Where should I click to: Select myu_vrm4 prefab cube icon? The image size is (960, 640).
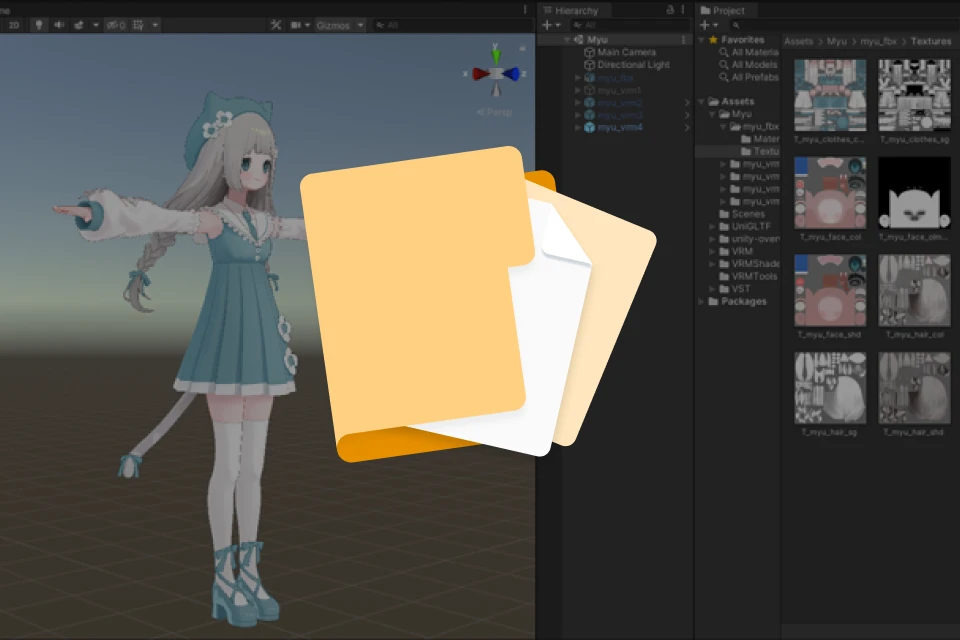pos(590,127)
